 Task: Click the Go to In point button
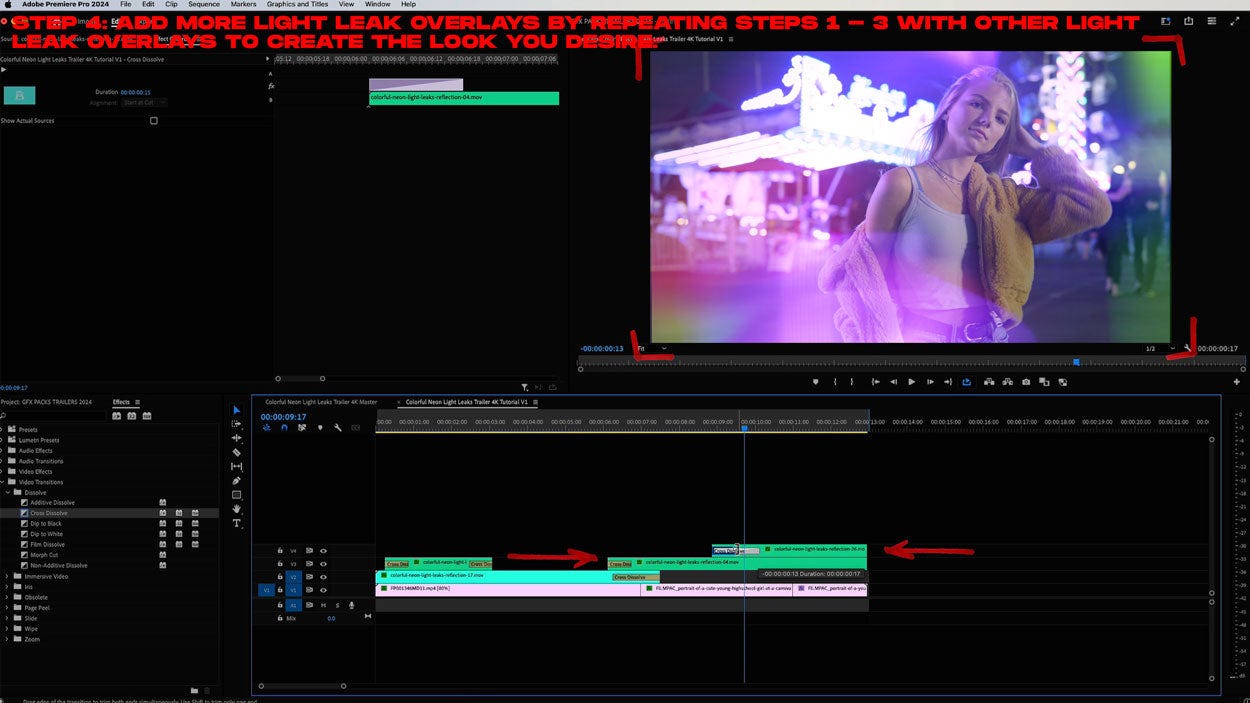pos(875,382)
